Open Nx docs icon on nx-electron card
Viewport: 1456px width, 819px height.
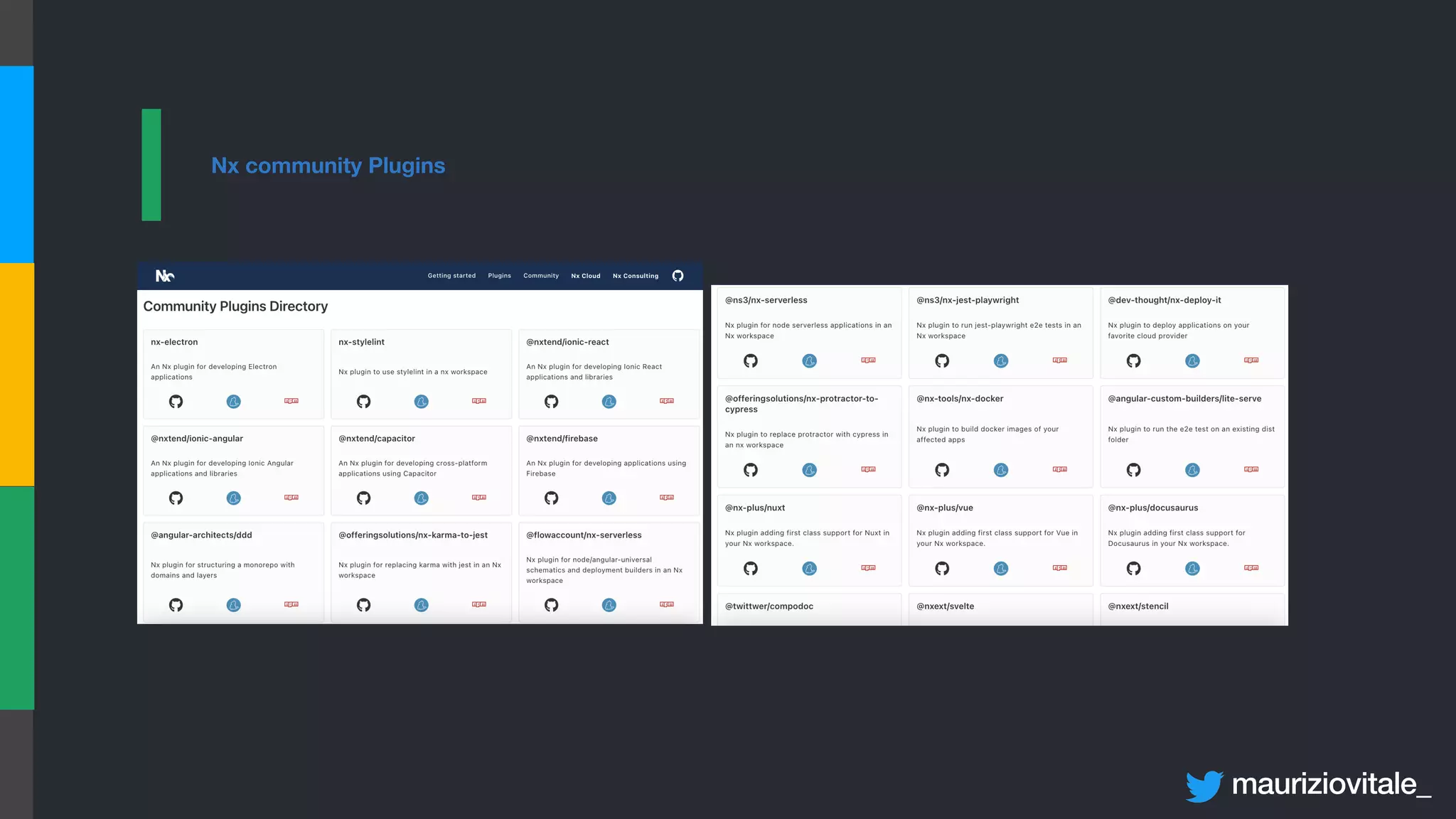(x=233, y=402)
